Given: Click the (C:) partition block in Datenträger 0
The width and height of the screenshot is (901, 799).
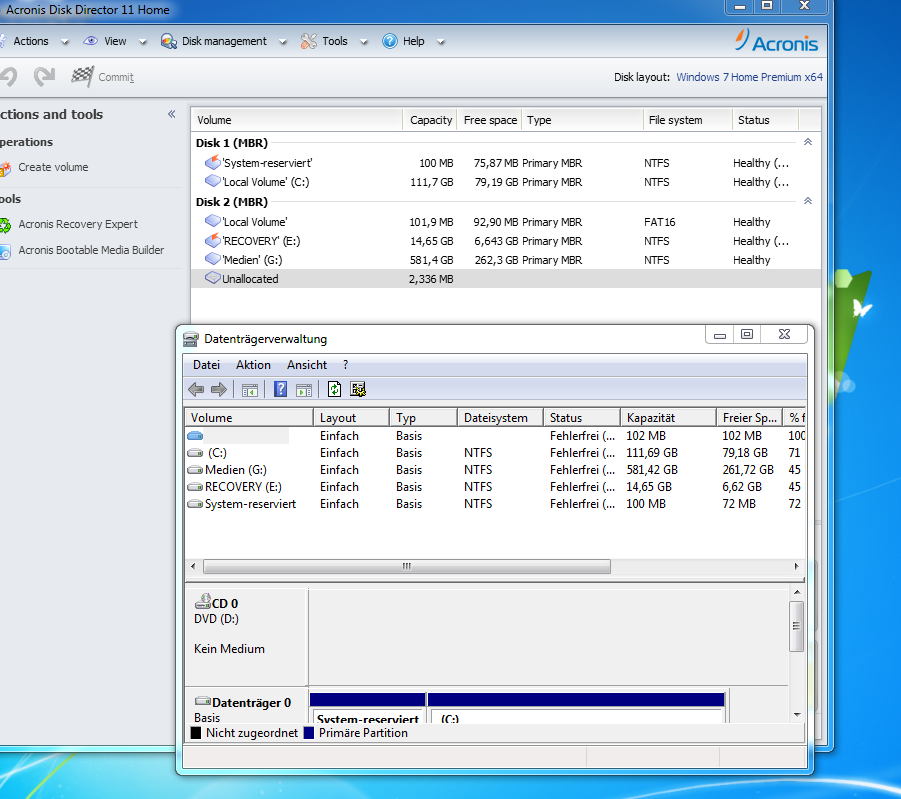Looking at the screenshot, I should pos(576,708).
